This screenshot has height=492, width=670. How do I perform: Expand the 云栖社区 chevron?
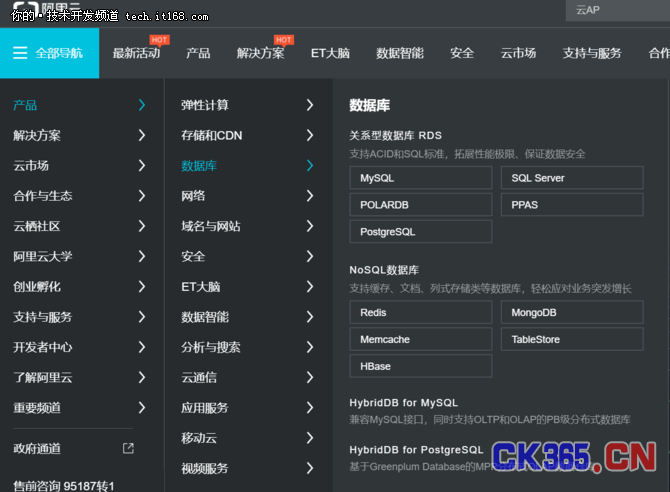pyautogui.click(x=142, y=226)
